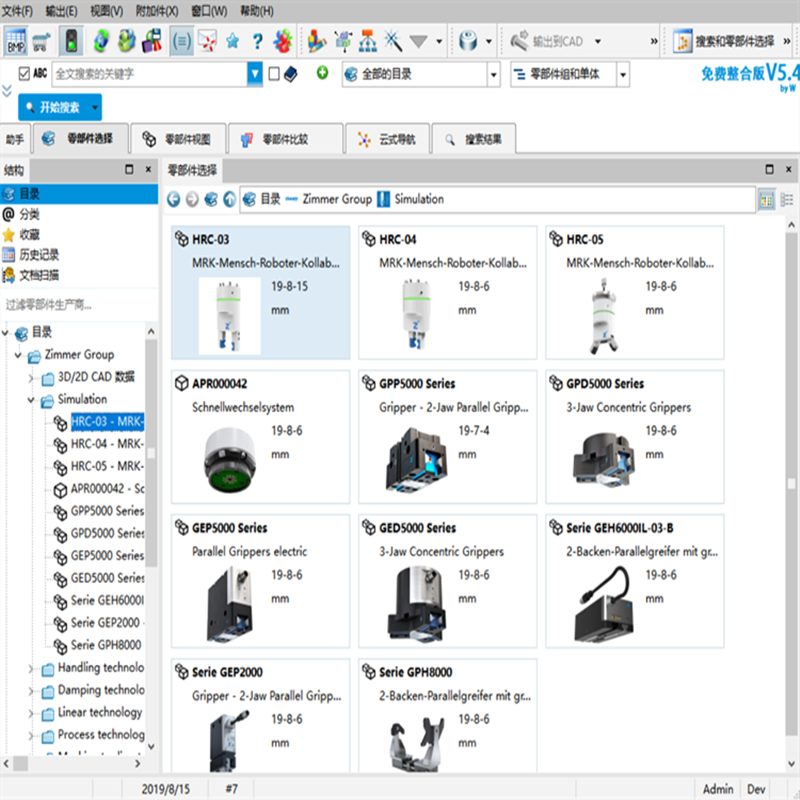This screenshot has height=800, width=800.
Task: Click the star favorites toolbar icon
Action: click(232, 42)
